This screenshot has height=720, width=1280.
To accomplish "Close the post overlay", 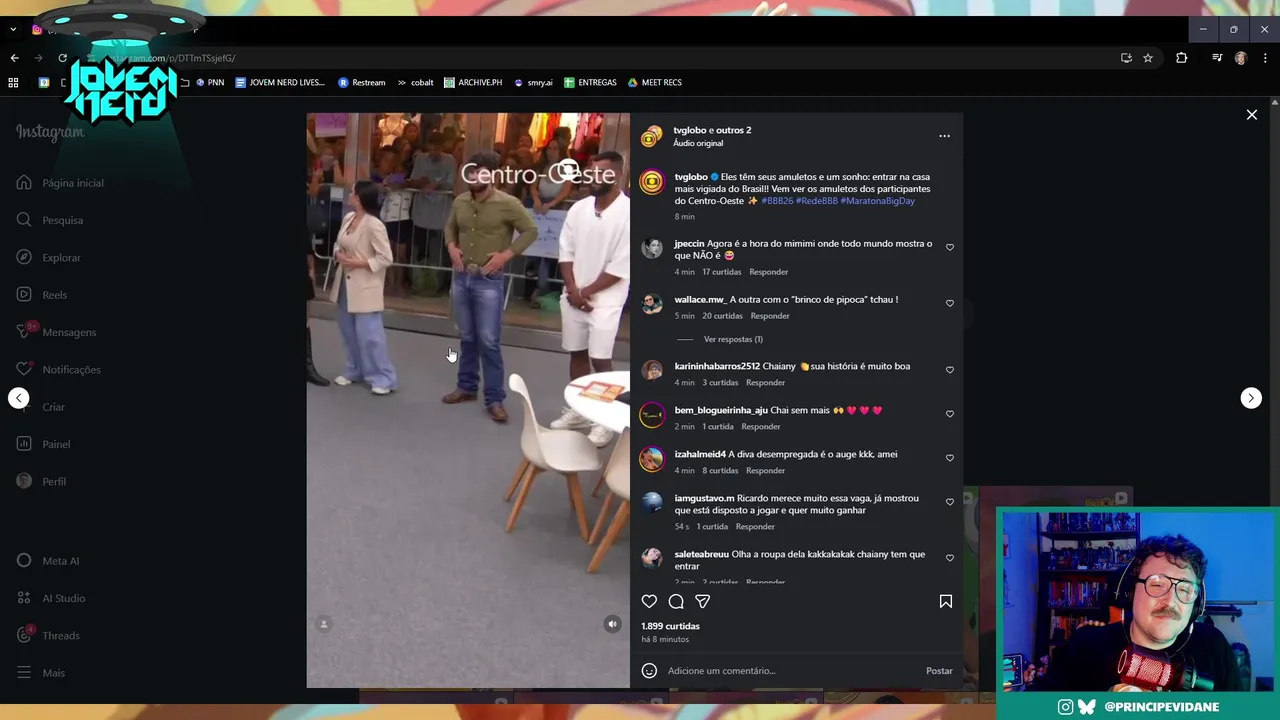I will [1251, 115].
